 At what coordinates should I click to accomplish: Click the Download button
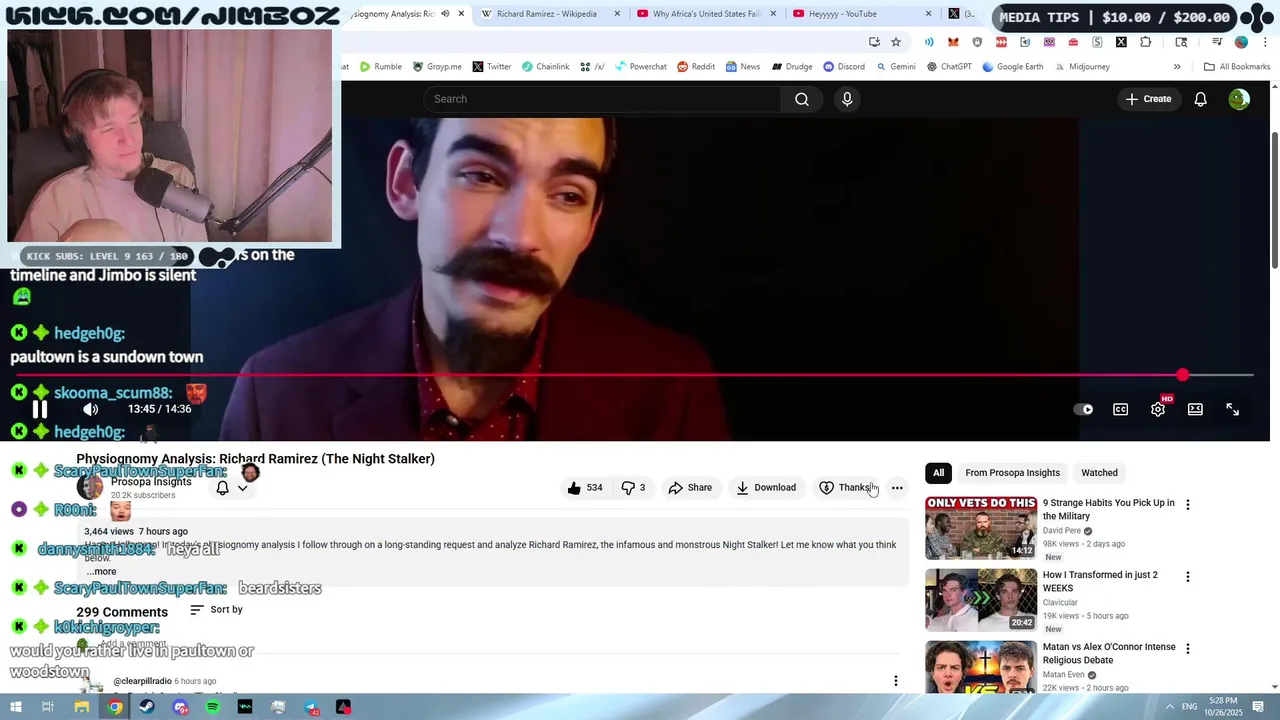coord(766,488)
